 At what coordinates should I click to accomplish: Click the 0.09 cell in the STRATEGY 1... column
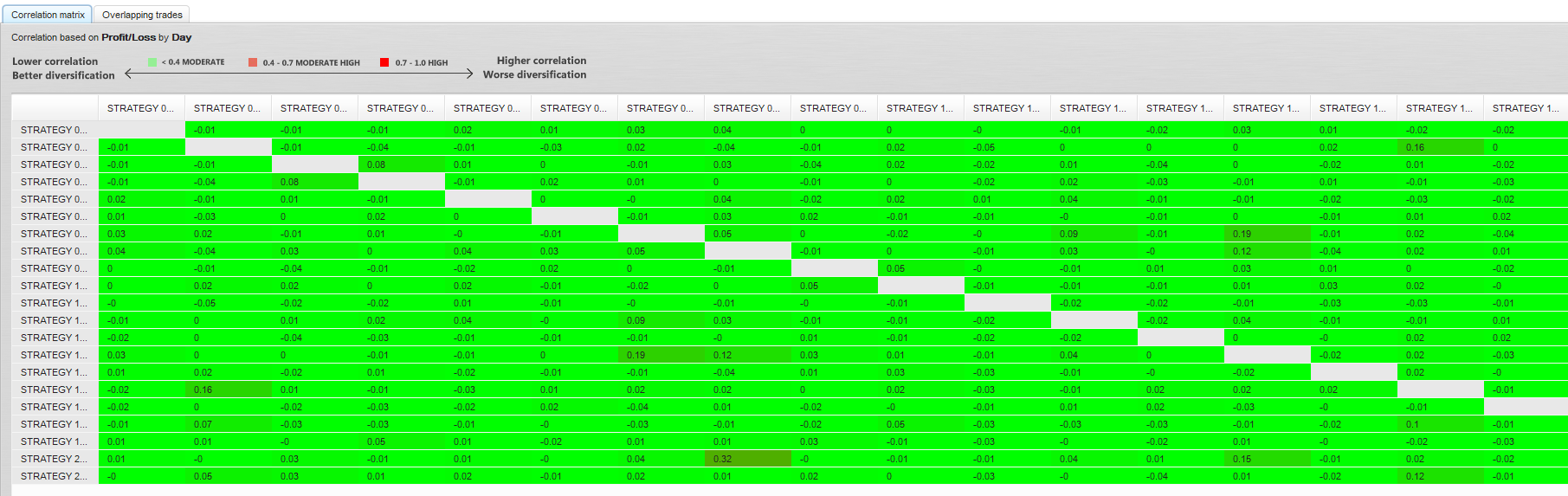tap(1094, 234)
